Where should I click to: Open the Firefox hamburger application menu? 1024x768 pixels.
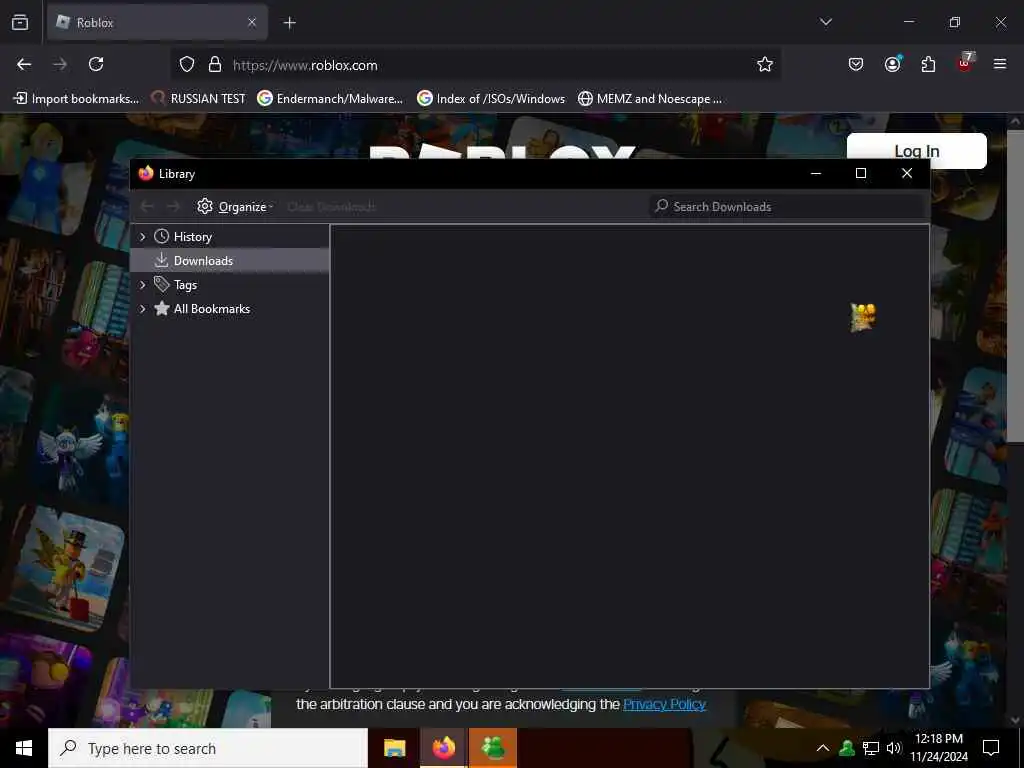(1000, 64)
